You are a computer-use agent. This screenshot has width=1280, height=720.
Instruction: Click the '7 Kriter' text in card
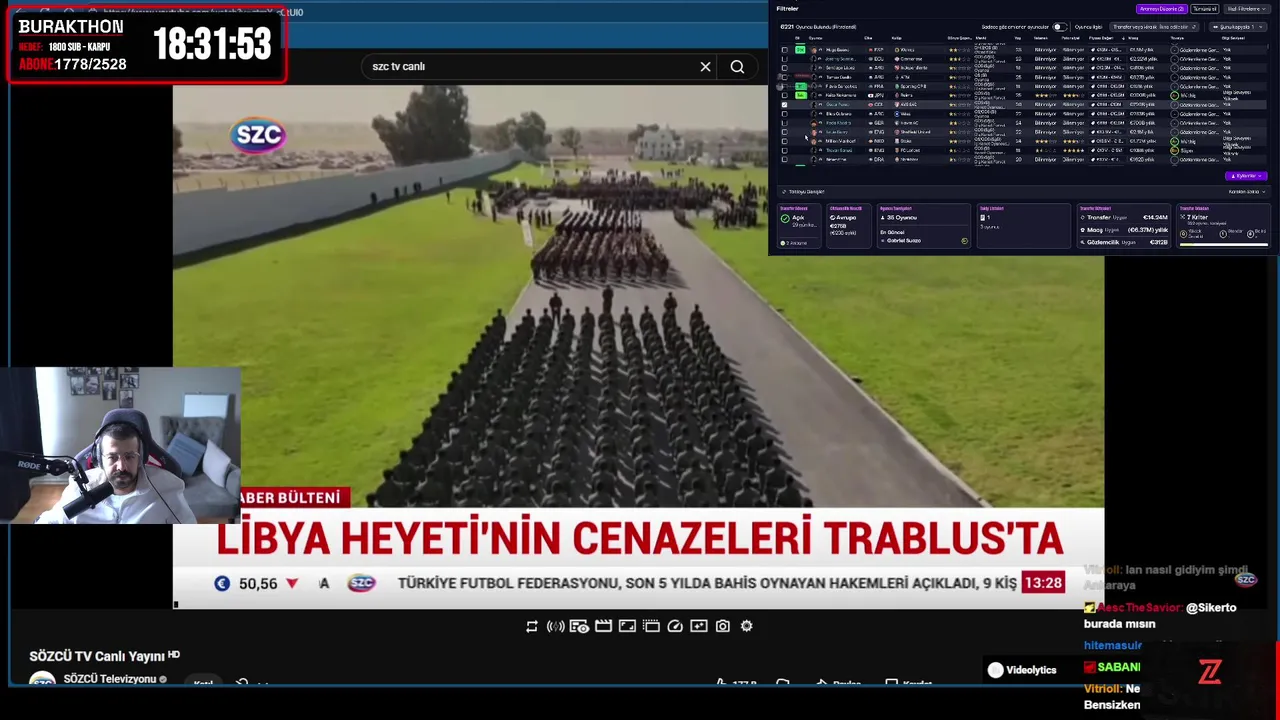click(1196, 217)
